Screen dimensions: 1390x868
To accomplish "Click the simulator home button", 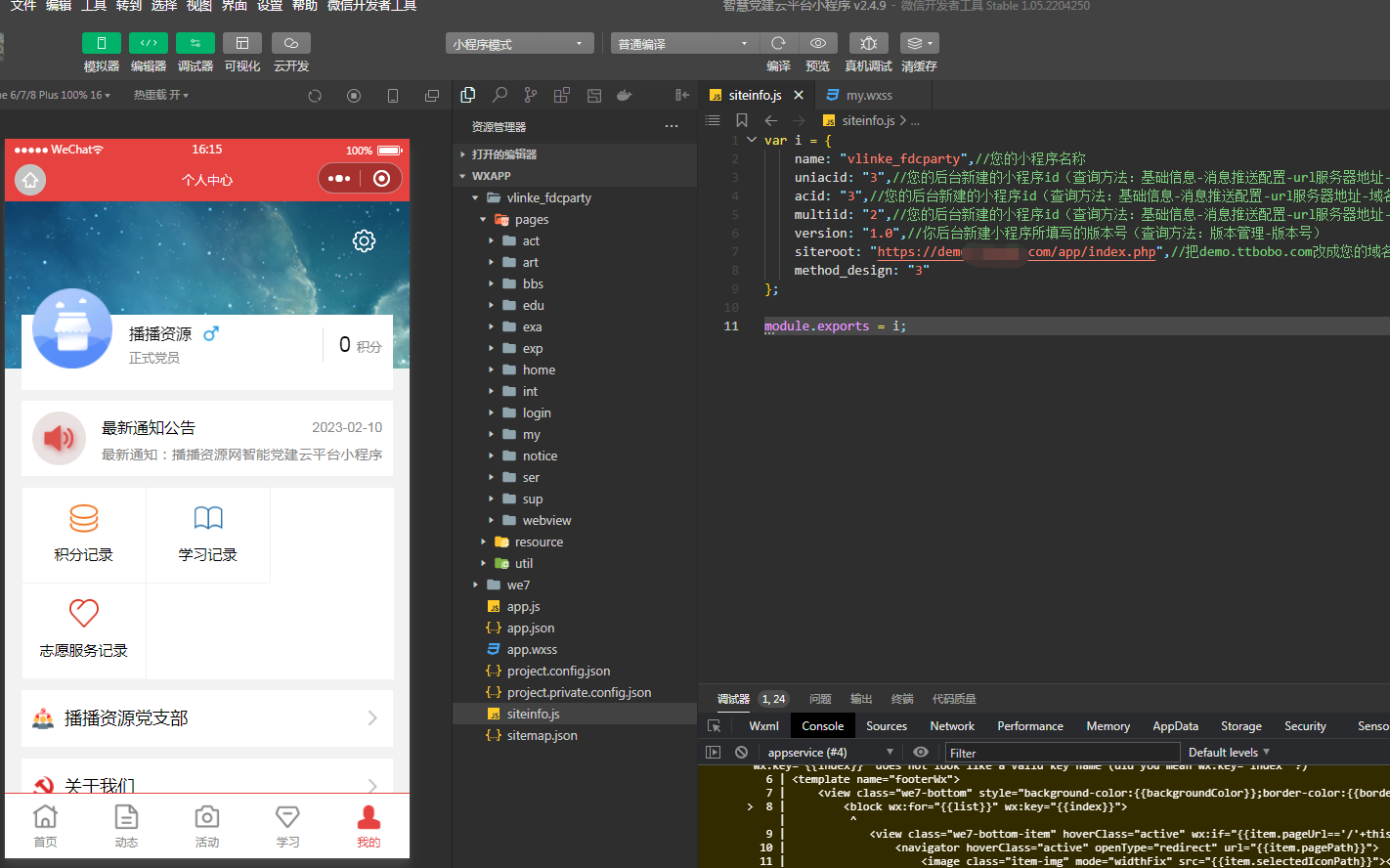I will [30, 180].
